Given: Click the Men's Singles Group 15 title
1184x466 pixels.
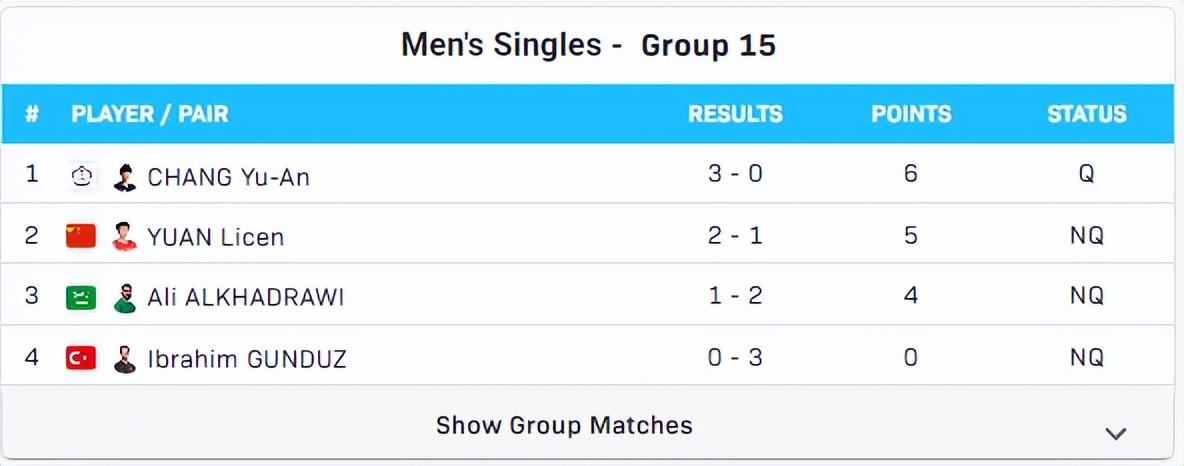Looking at the screenshot, I should (588, 45).
